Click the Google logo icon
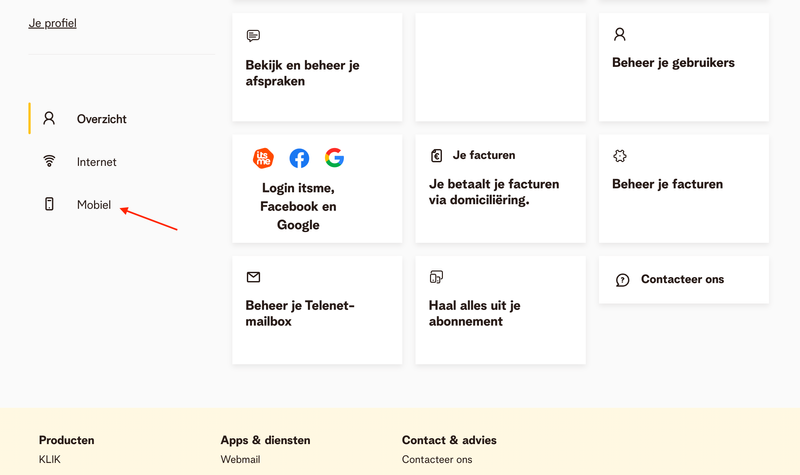This screenshot has height=475, width=800. coord(334,158)
